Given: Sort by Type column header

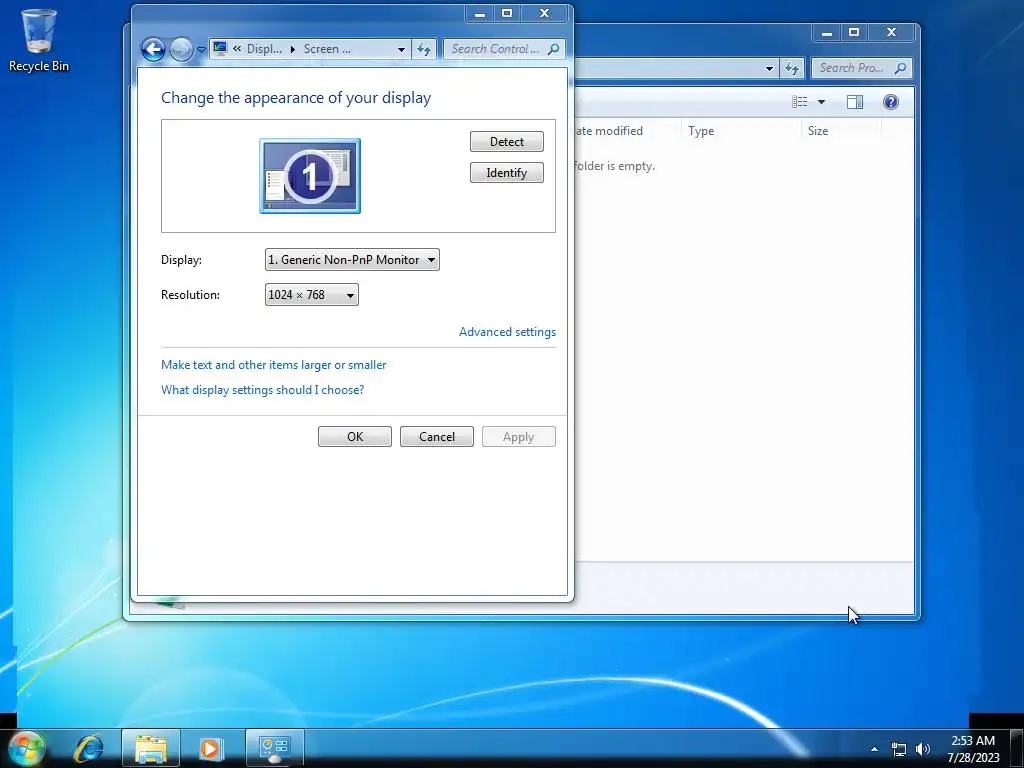Looking at the screenshot, I should 741,131.
